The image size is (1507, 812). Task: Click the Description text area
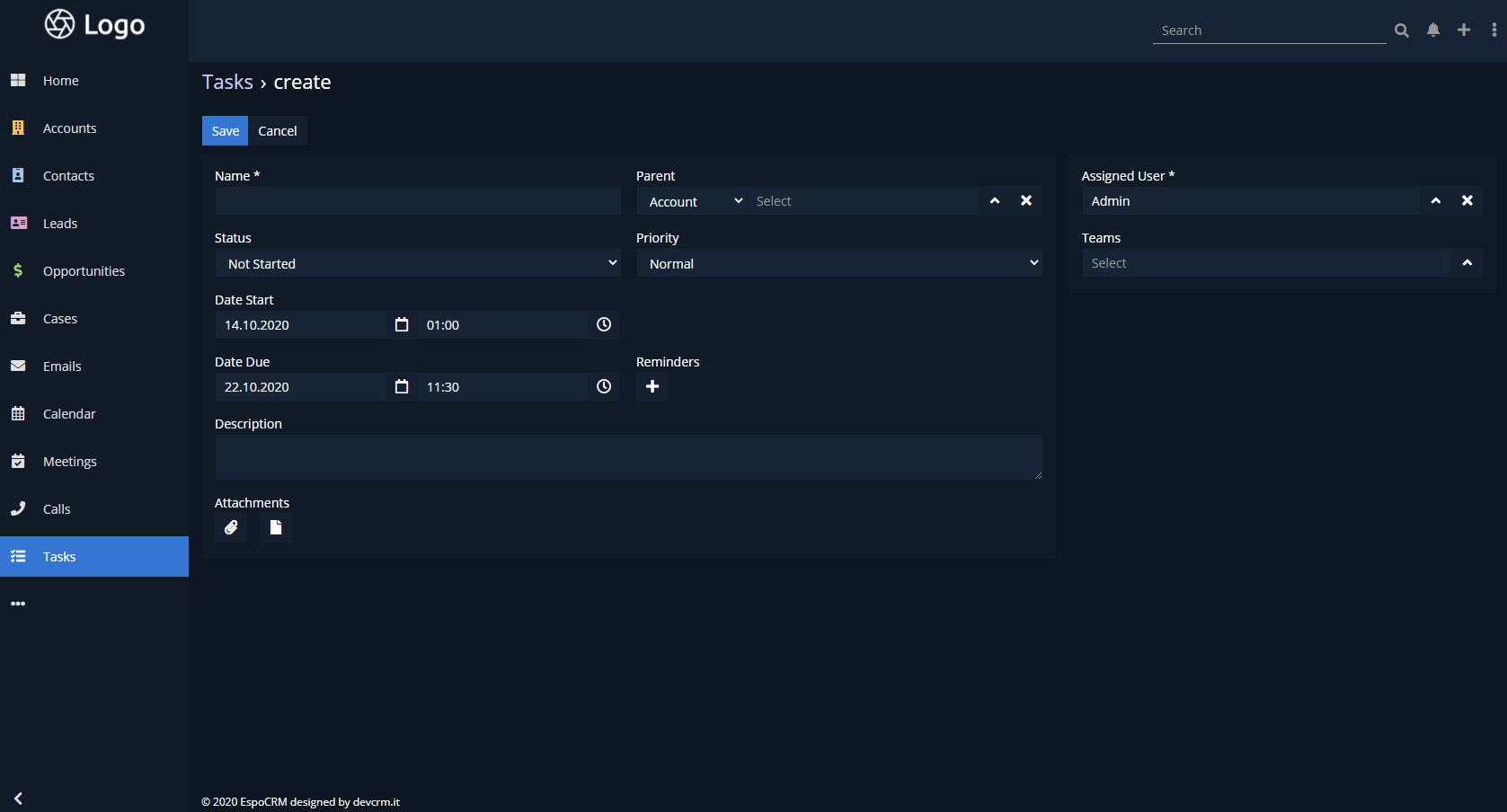point(629,457)
